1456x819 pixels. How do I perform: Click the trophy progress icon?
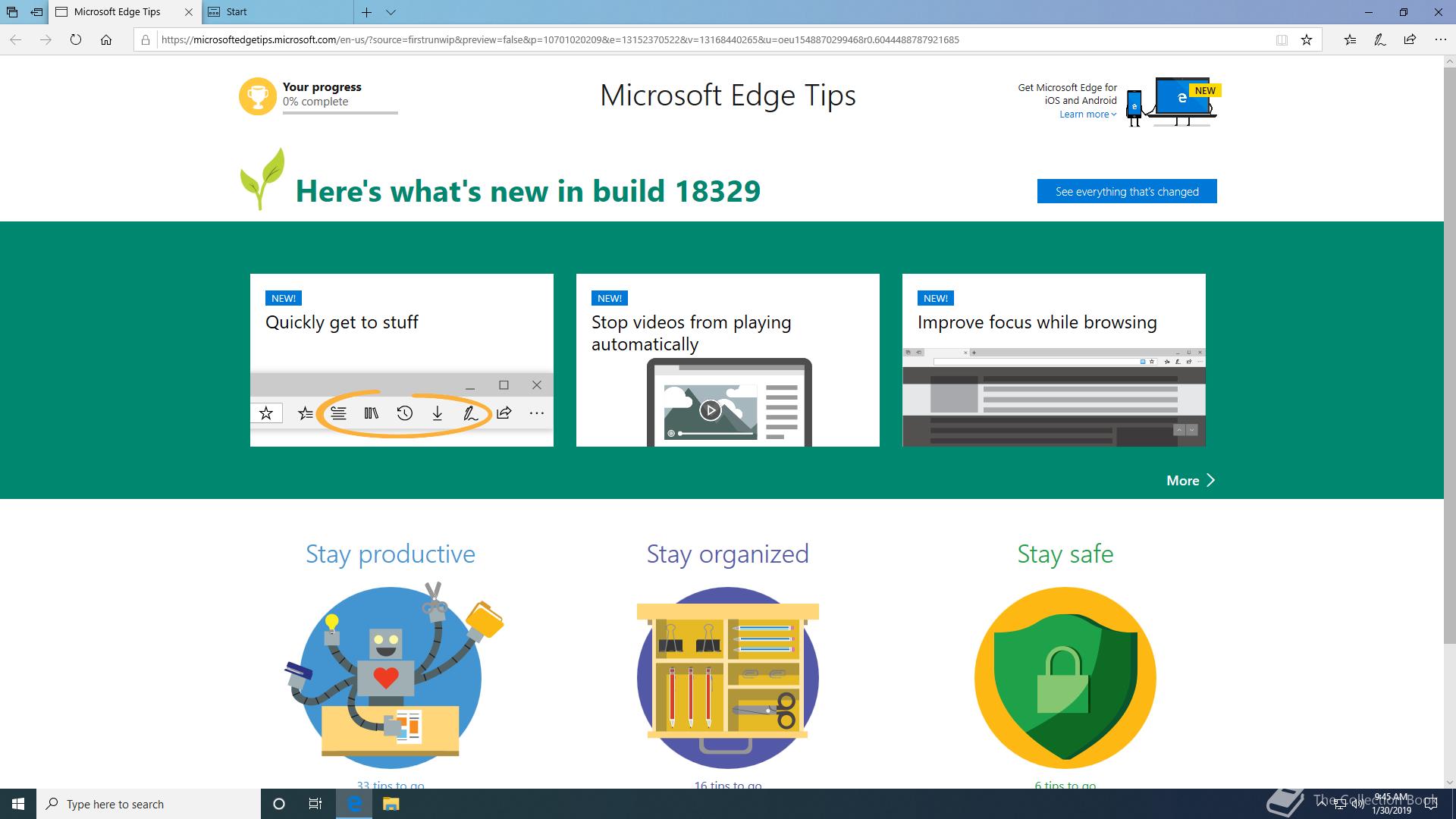pyautogui.click(x=258, y=96)
